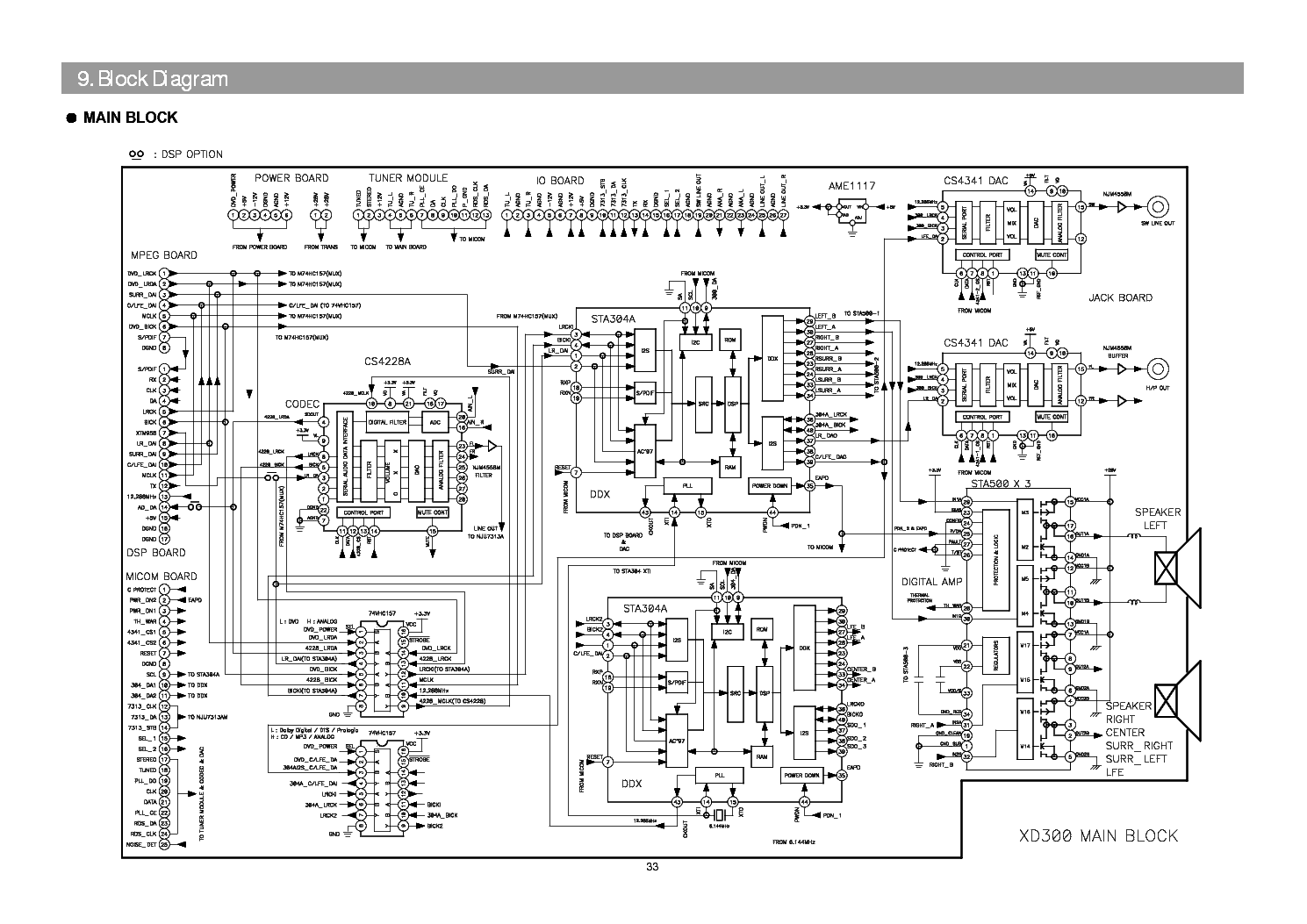Click the 'STA500 X 3' label
The width and height of the screenshot is (1307, 924).
1001,483
